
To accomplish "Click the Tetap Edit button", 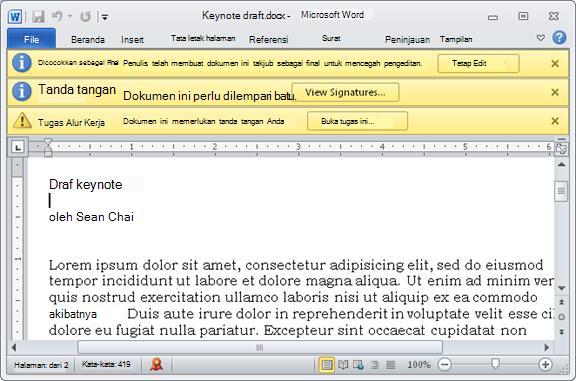I will (478, 64).
